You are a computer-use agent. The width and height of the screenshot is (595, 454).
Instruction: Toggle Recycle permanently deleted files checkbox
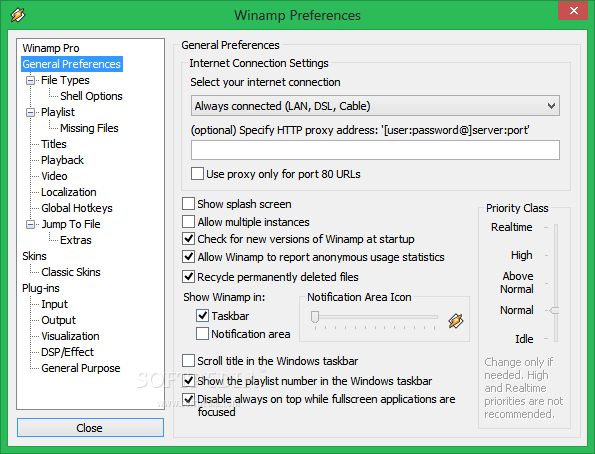point(189,277)
